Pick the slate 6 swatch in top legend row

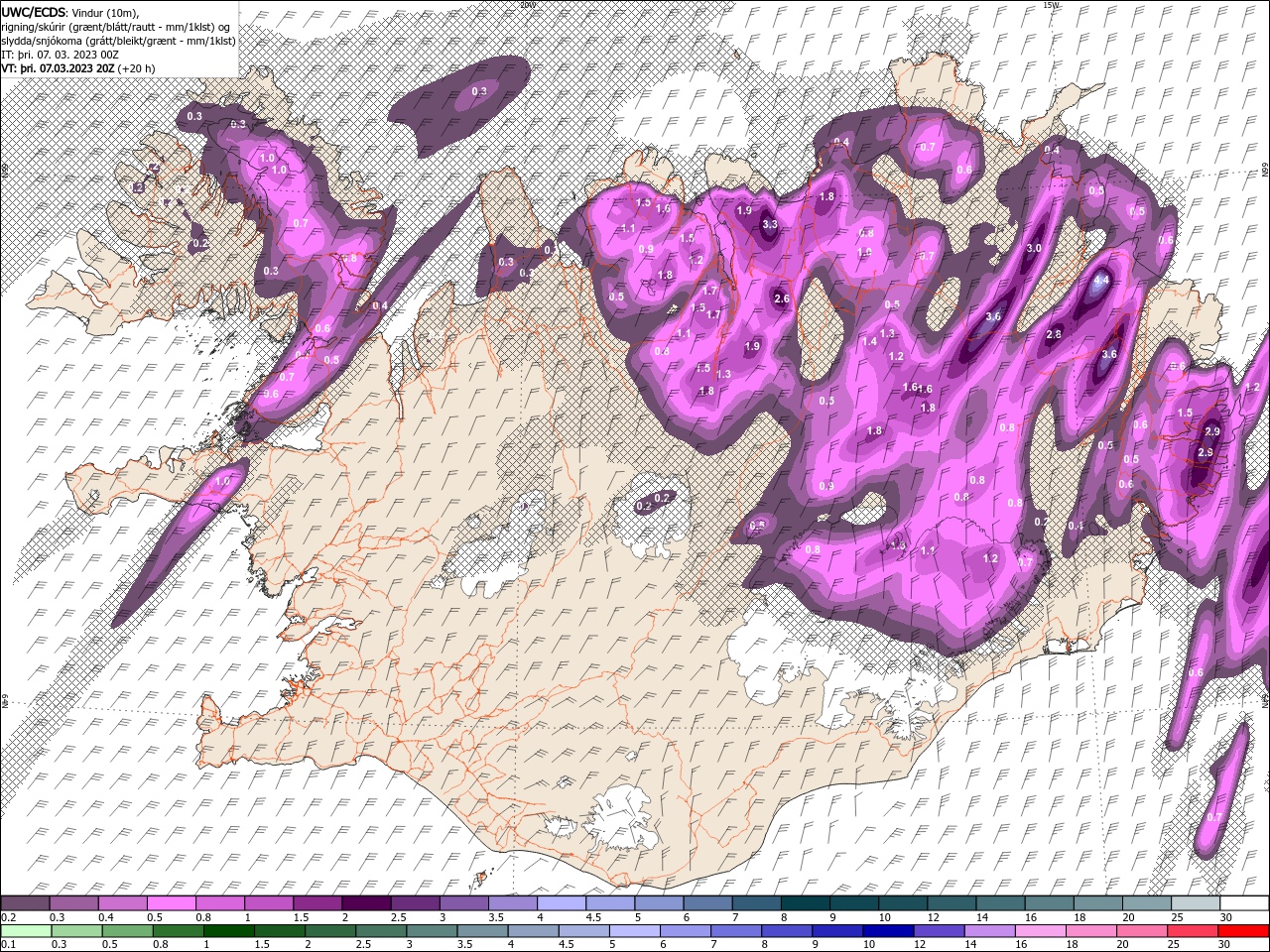pyautogui.click(x=705, y=903)
